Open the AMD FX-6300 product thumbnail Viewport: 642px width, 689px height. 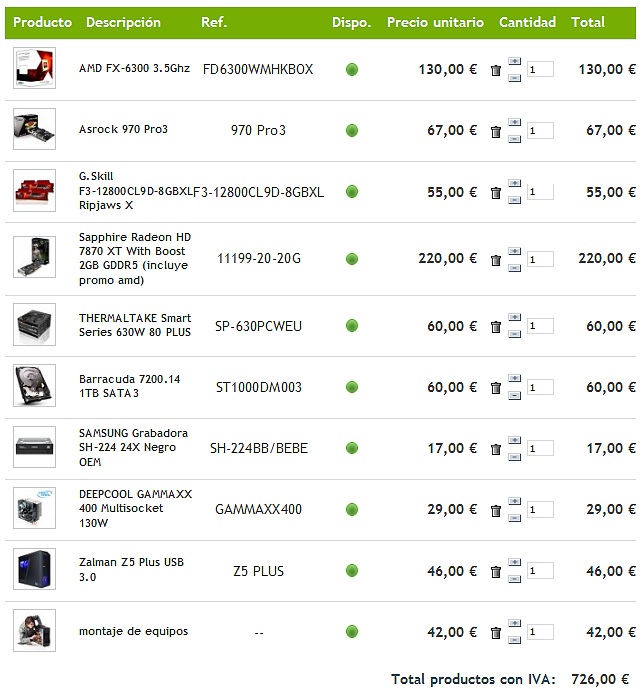click(x=34, y=69)
